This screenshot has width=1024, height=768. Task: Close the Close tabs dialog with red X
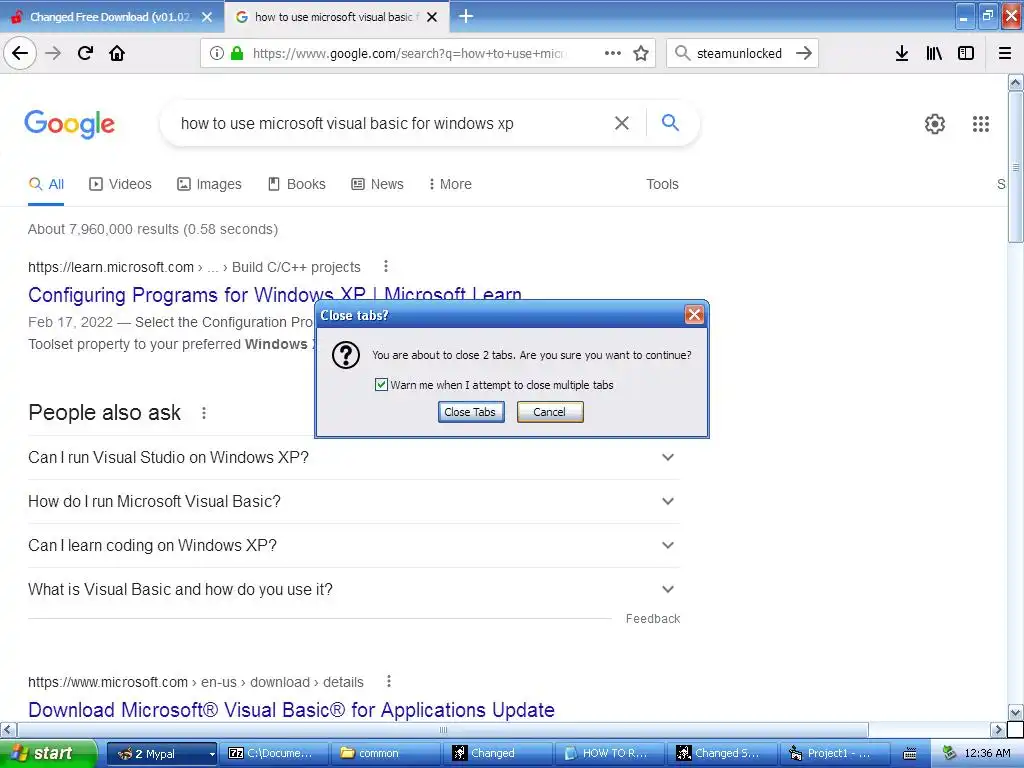pos(694,315)
